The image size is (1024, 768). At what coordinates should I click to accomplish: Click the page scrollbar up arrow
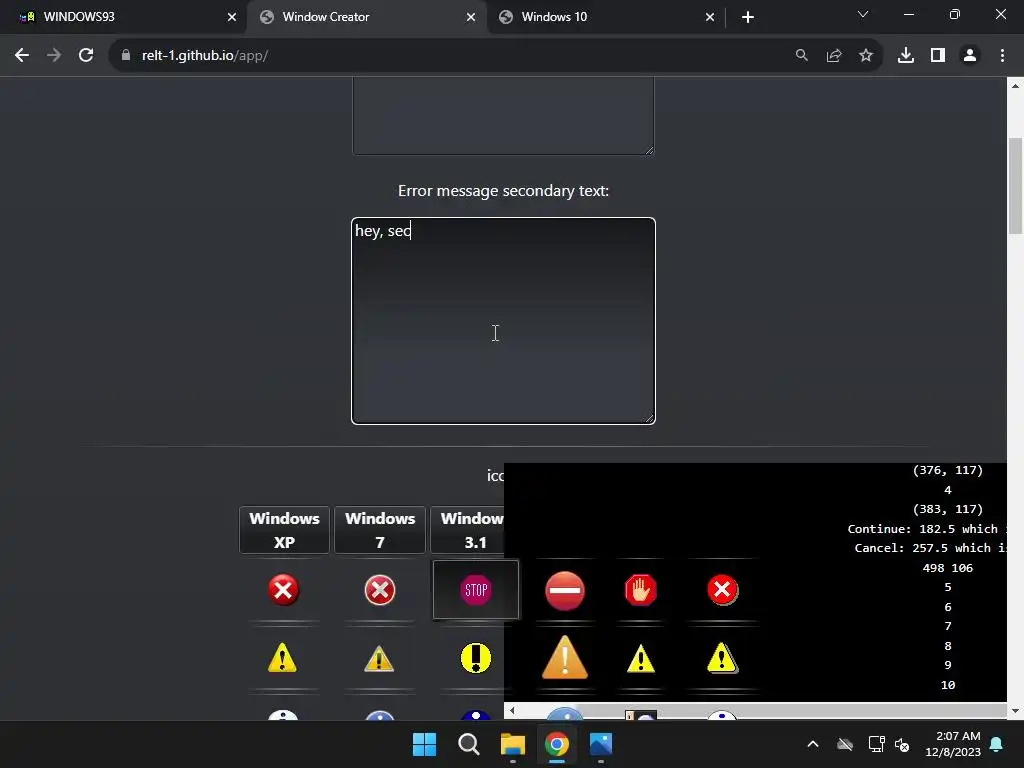point(1016,85)
